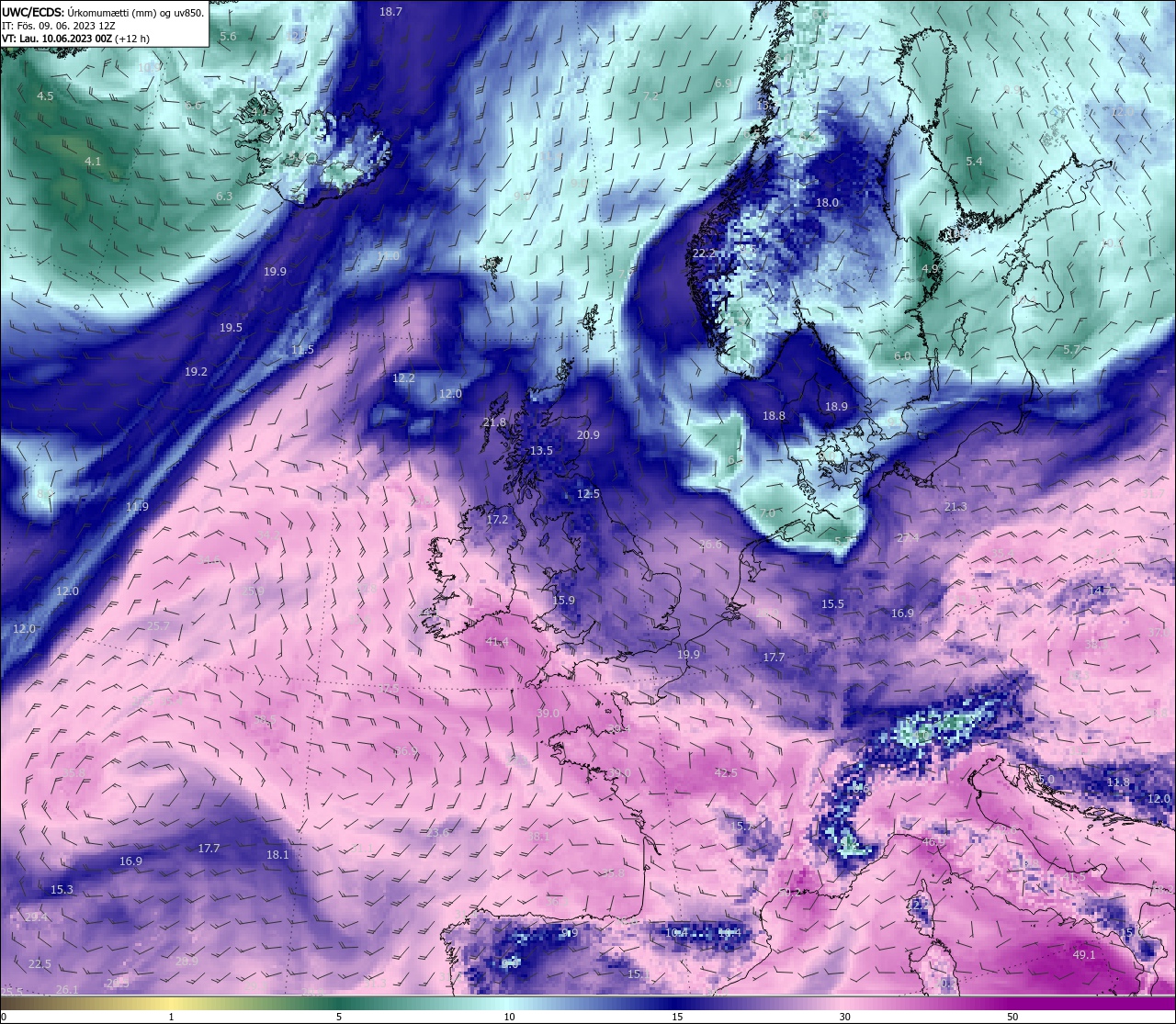Viewport: 1176px width, 1024px height.
Task: Click the value label 22.5 in the bottom left
Action: coord(40,964)
